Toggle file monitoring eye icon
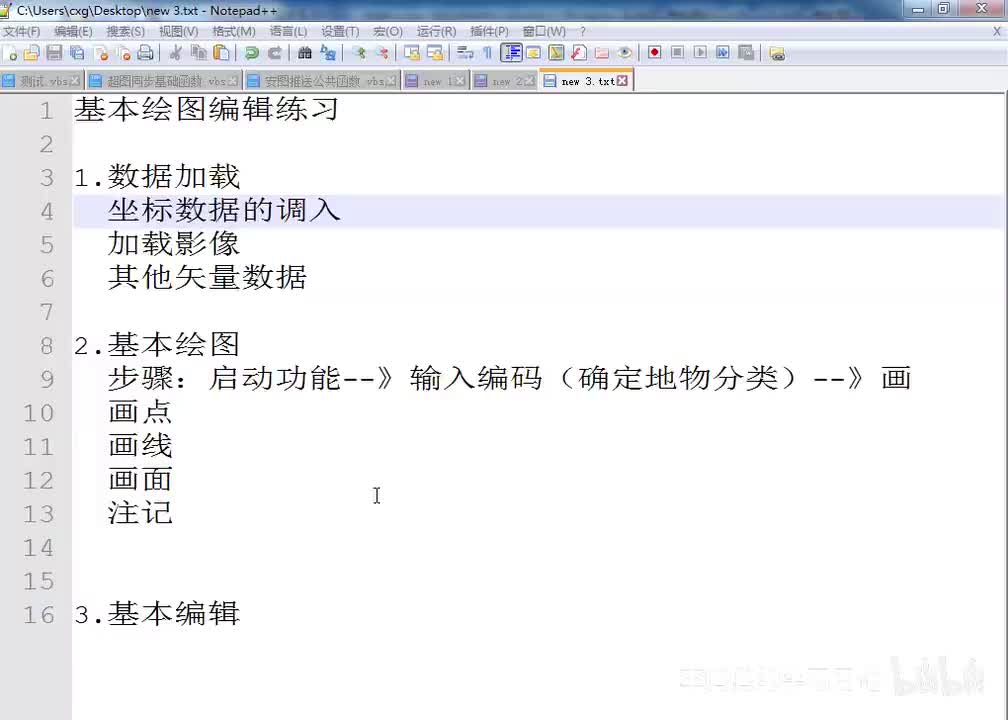This screenshot has height=720, width=1008. [x=624, y=53]
